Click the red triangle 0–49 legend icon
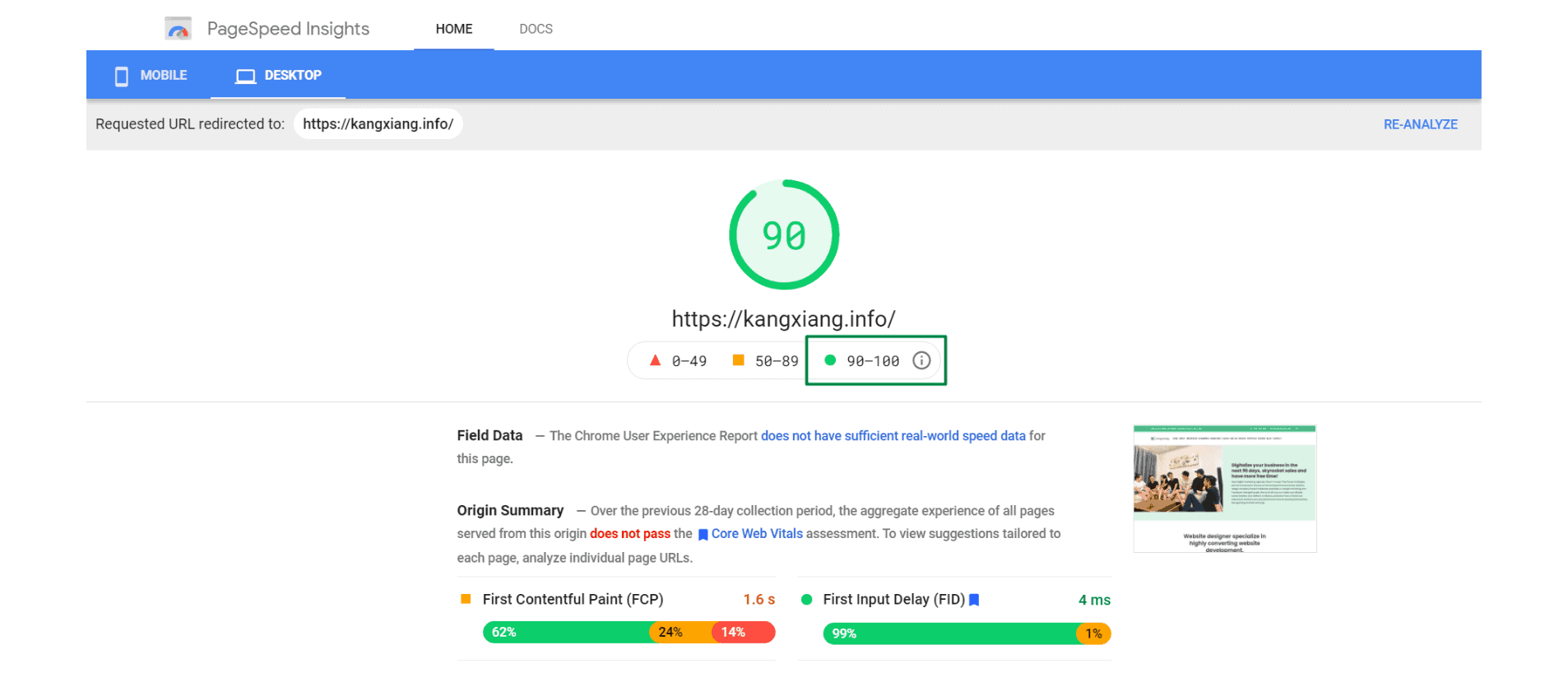 point(655,360)
